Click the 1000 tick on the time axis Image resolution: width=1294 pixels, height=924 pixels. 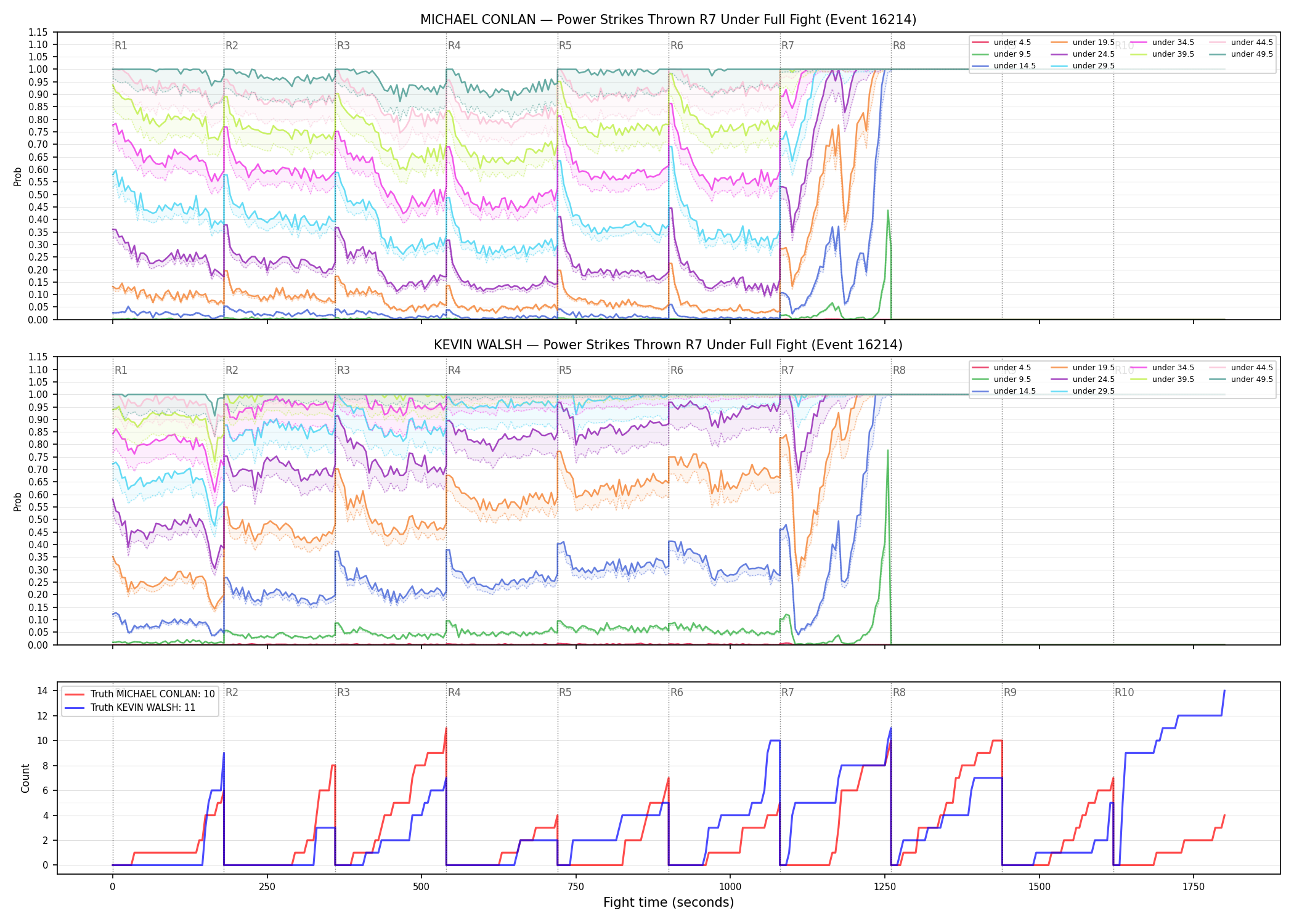[x=730, y=887]
